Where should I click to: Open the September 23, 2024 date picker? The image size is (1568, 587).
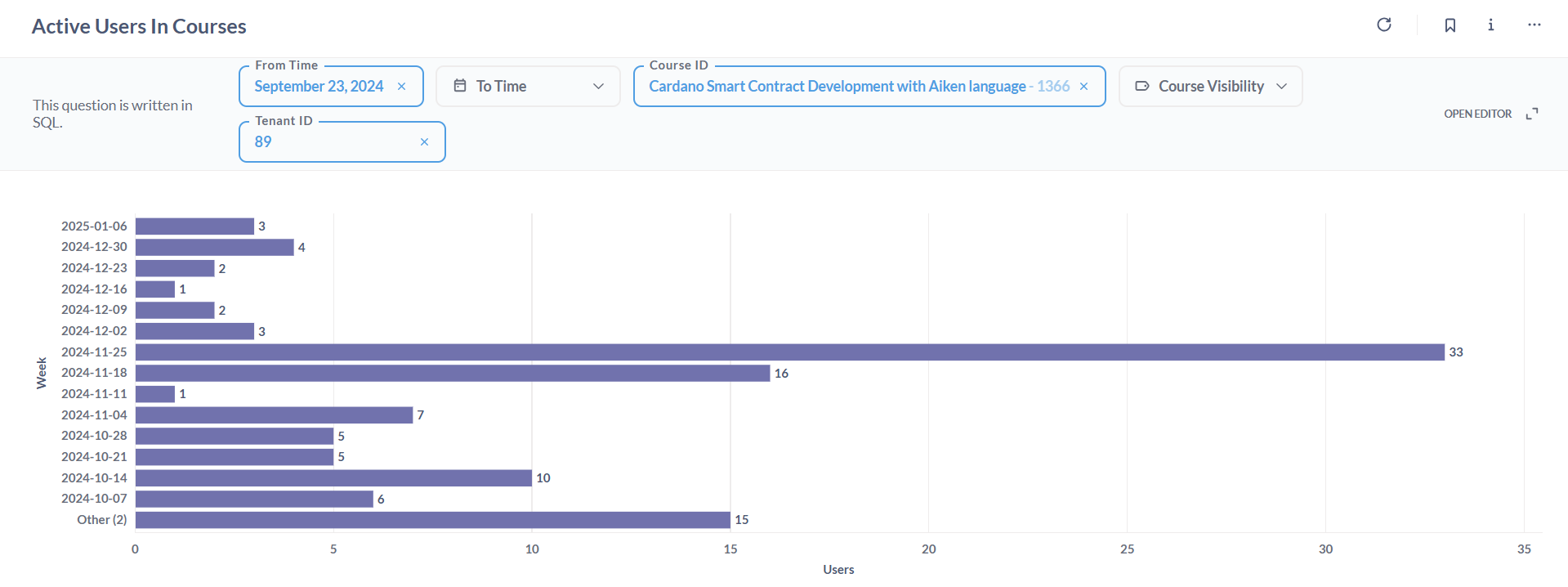(x=319, y=87)
